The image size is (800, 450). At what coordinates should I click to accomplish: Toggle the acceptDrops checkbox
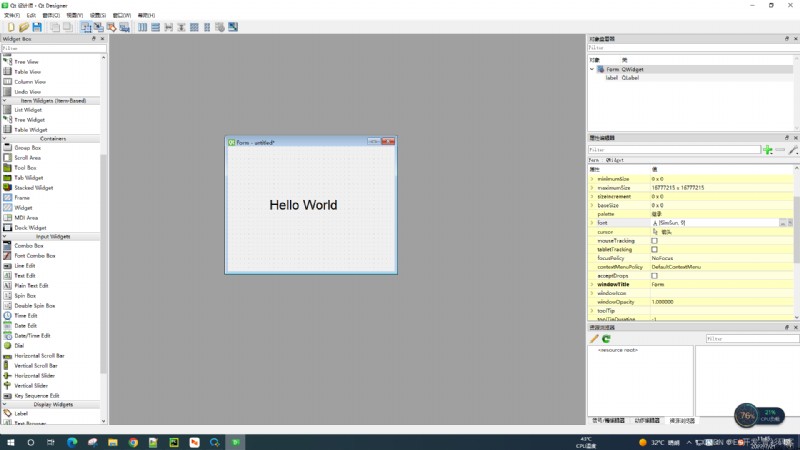tap(654, 276)
